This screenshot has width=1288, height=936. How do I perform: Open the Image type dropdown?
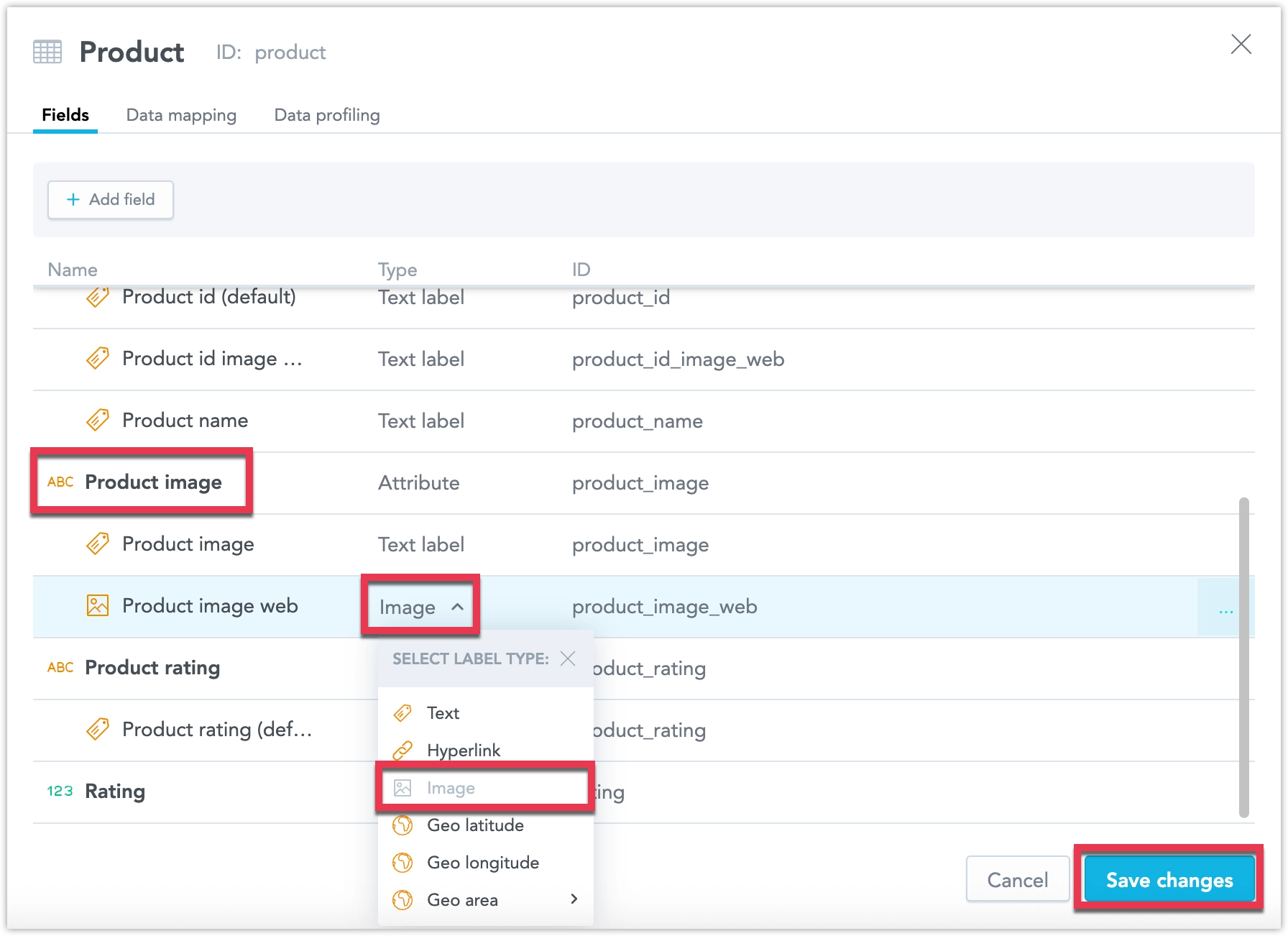tap(420, 607)
